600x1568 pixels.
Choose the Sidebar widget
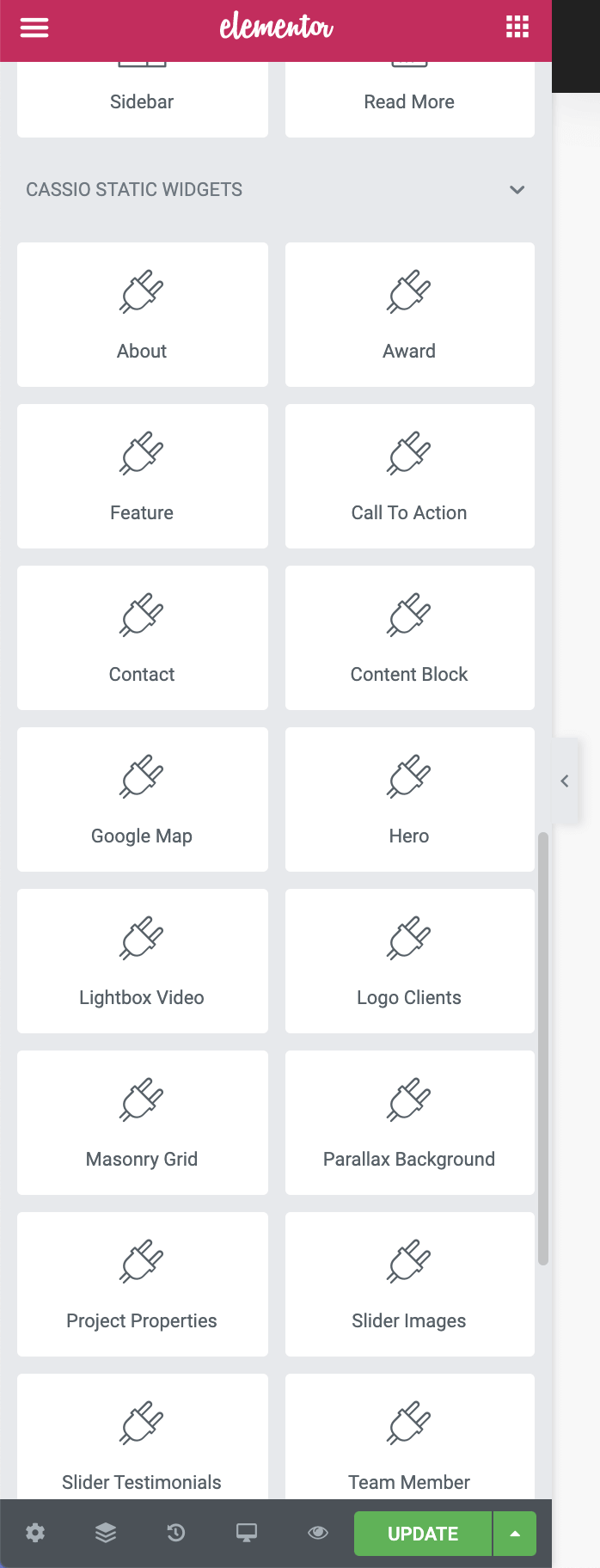(x=142, y=100)
